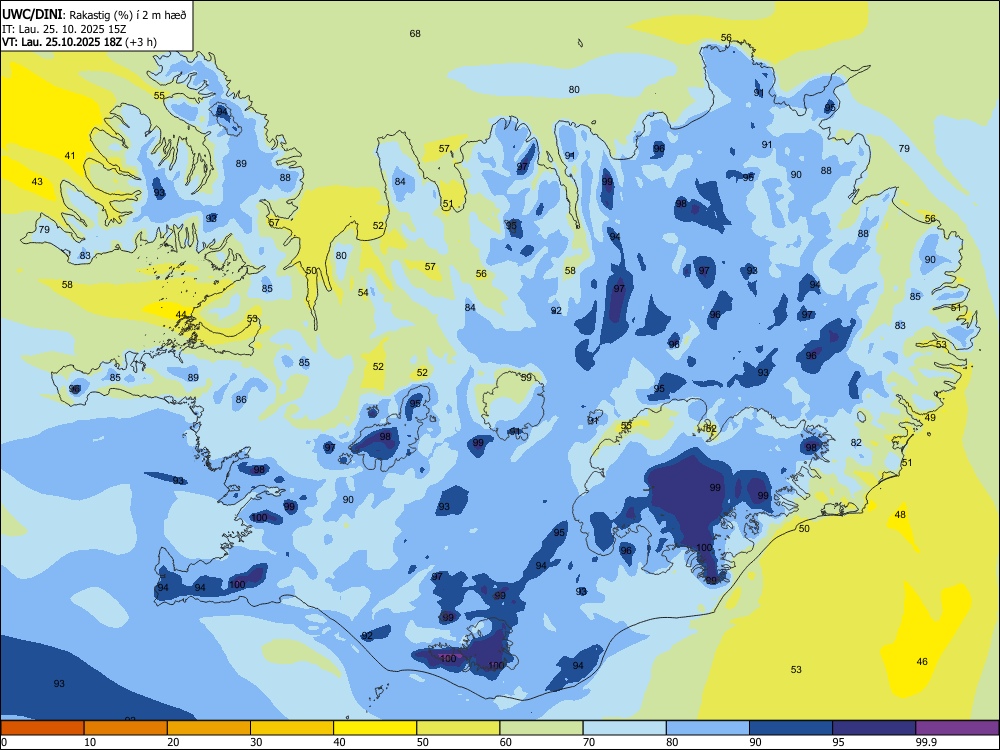Click the '41' humidity value in the yellow western area
The width and height of the screenshot is (1000, 750).
pyautogui.click(x=70, y=156)
